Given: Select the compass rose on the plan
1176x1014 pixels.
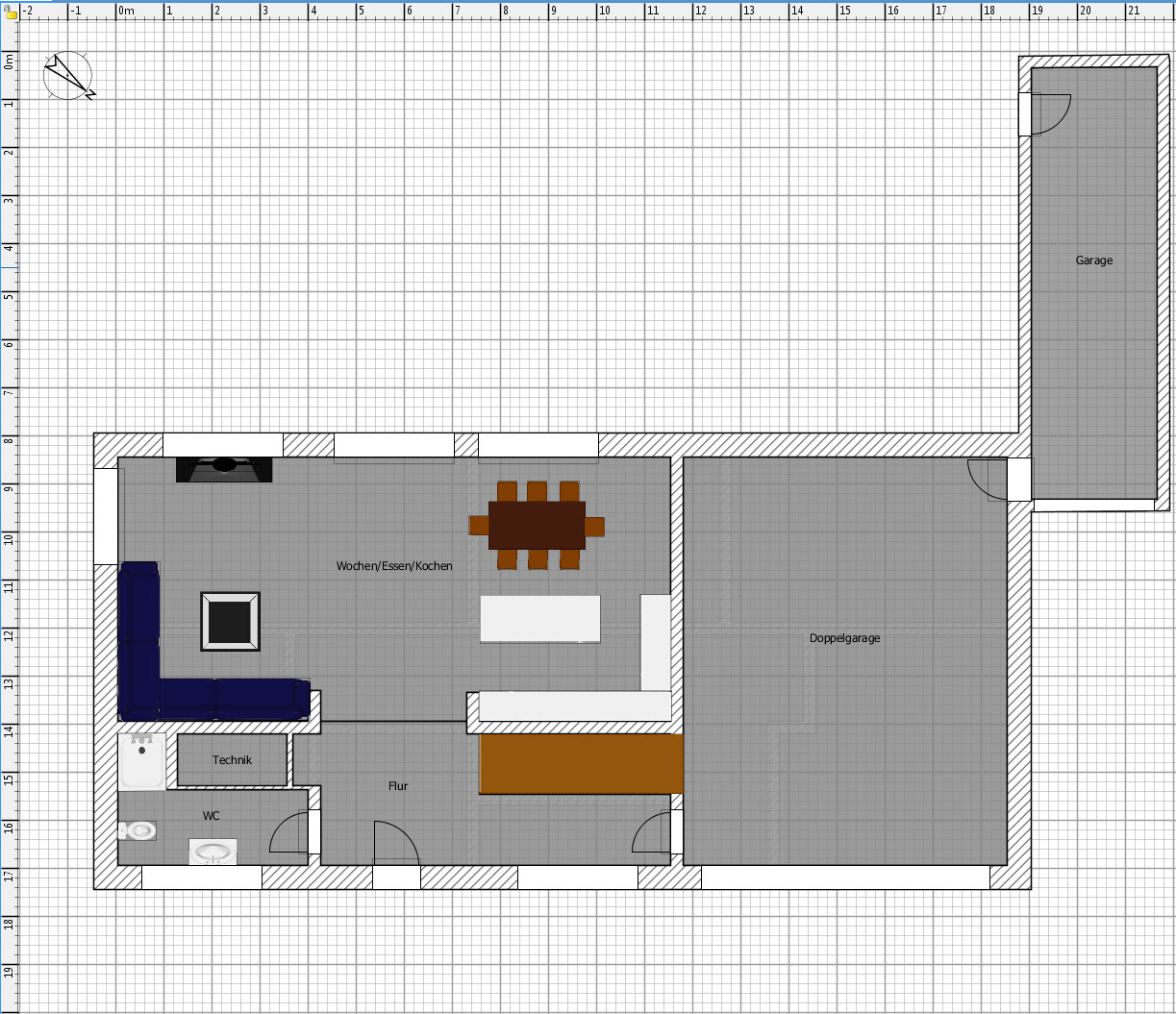Looking at the screenshot, I should [68, 75].
